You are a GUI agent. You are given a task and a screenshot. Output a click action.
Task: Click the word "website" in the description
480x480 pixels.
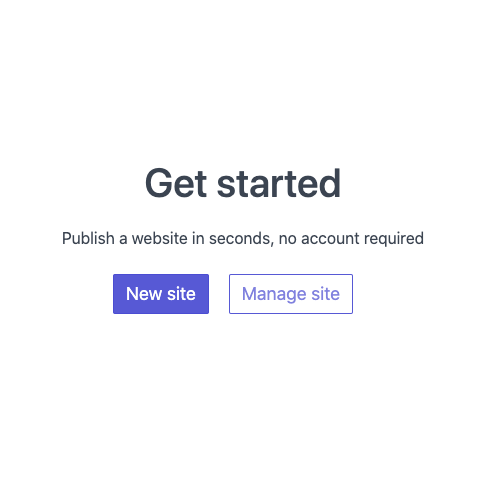click(x=160, y=238)
